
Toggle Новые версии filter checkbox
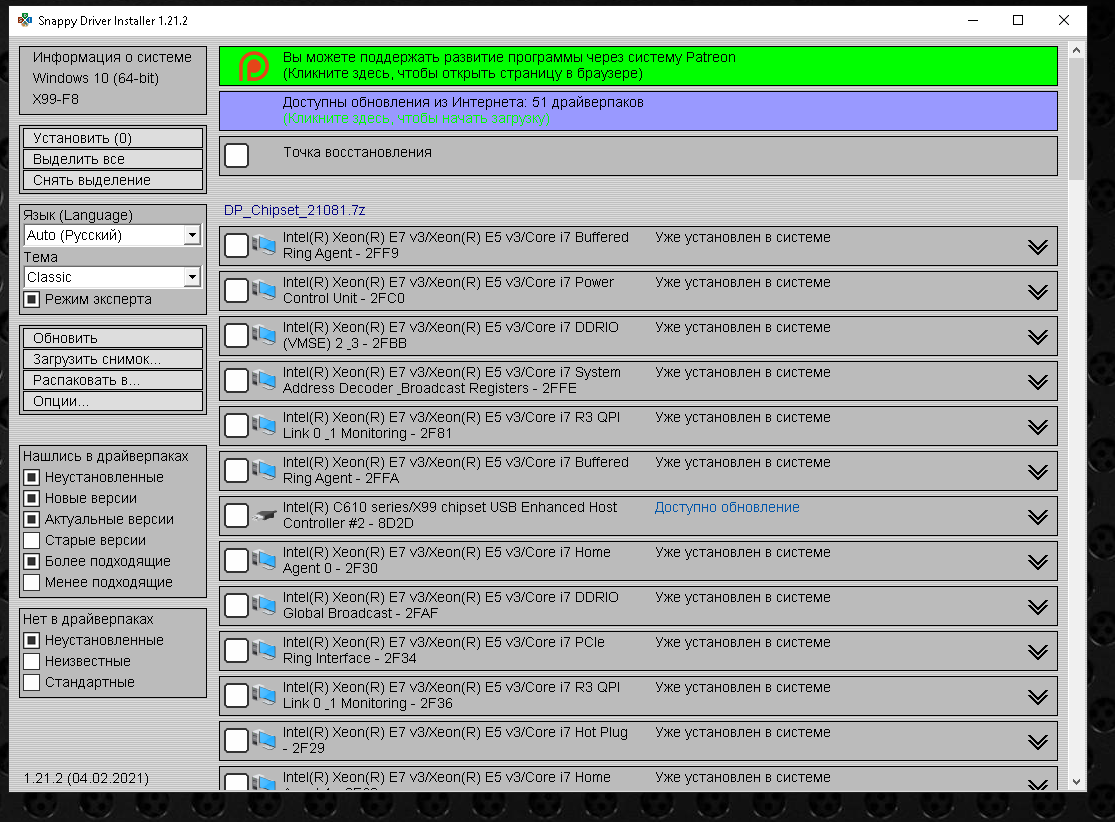(x=31, y=498)
